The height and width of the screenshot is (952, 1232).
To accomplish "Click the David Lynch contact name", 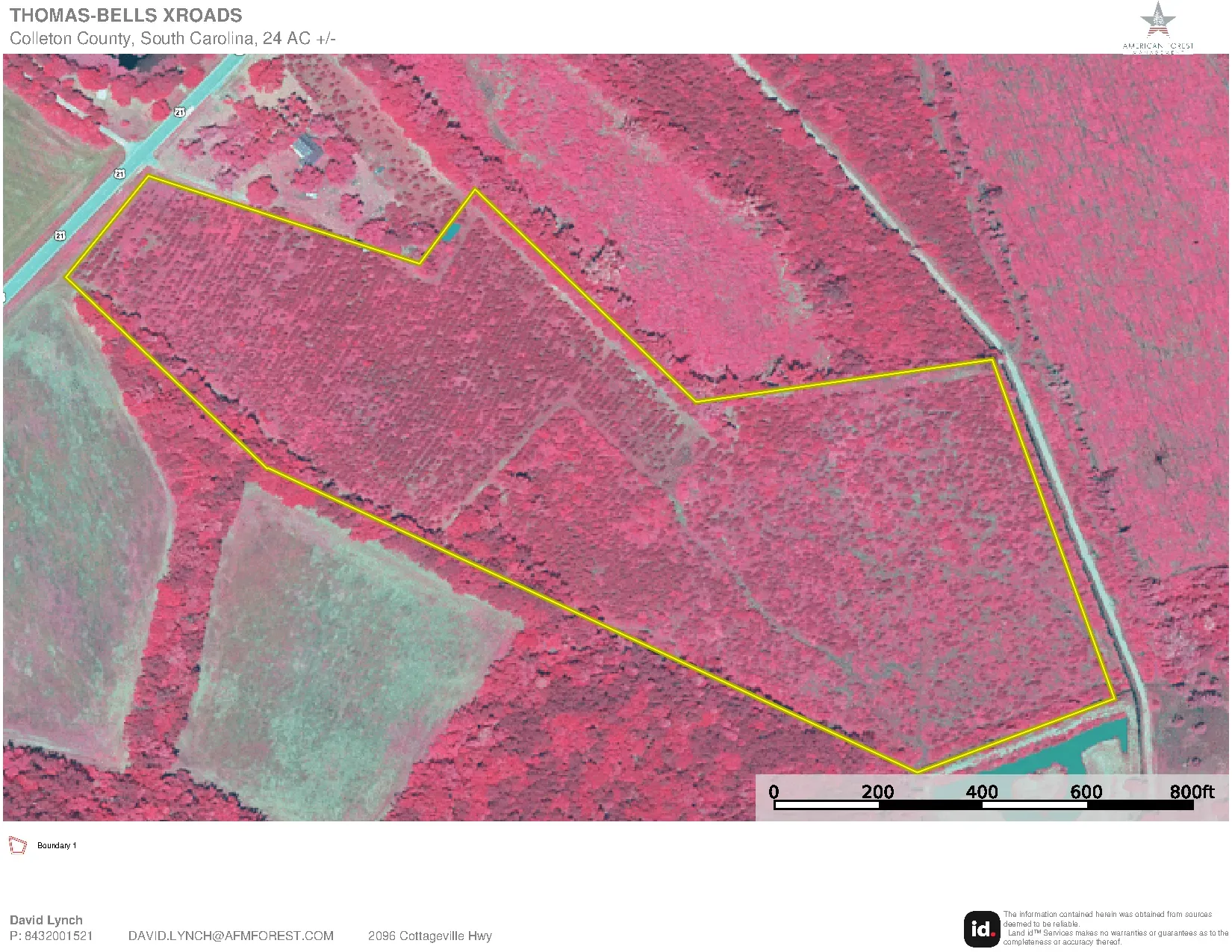I will [46, 920].
